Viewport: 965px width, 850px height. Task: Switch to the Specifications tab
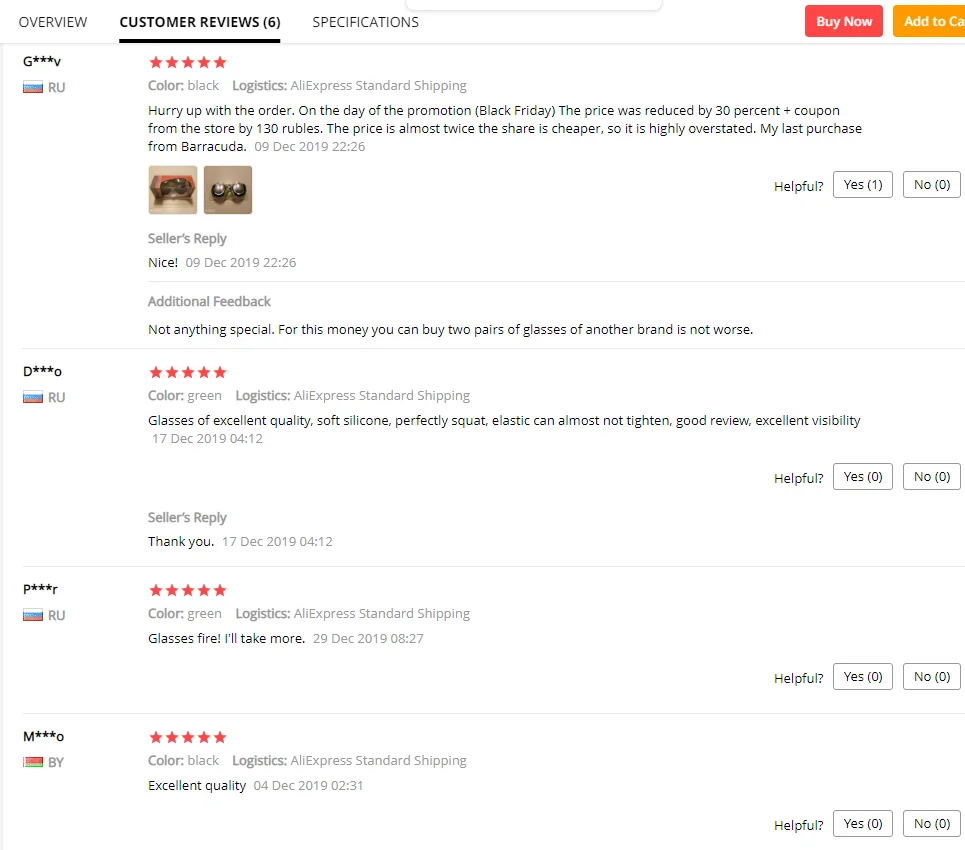(366, 22)
